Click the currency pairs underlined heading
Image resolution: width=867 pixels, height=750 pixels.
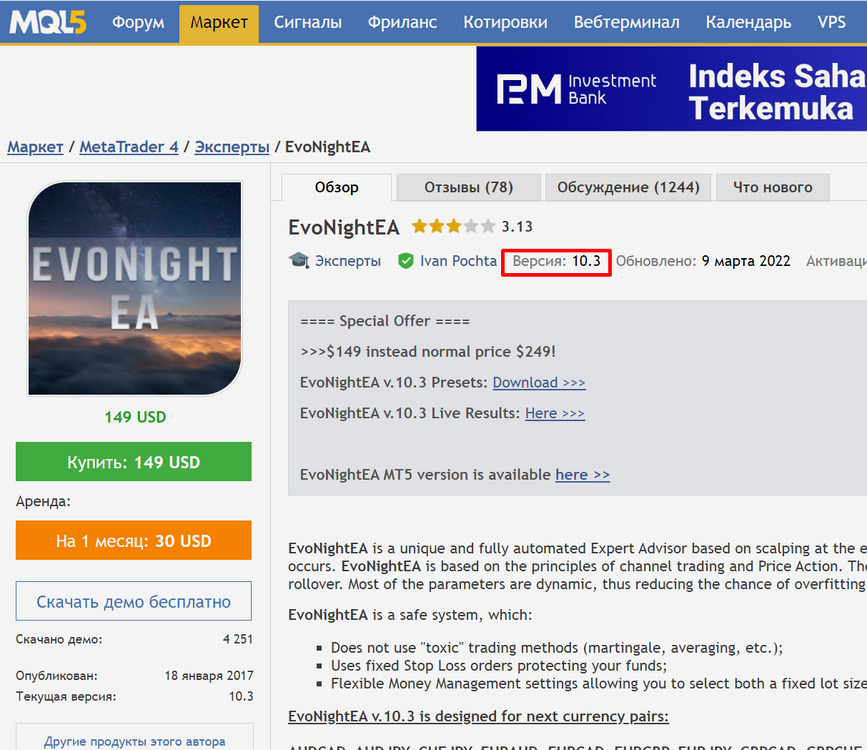click(x=478, y=716)
